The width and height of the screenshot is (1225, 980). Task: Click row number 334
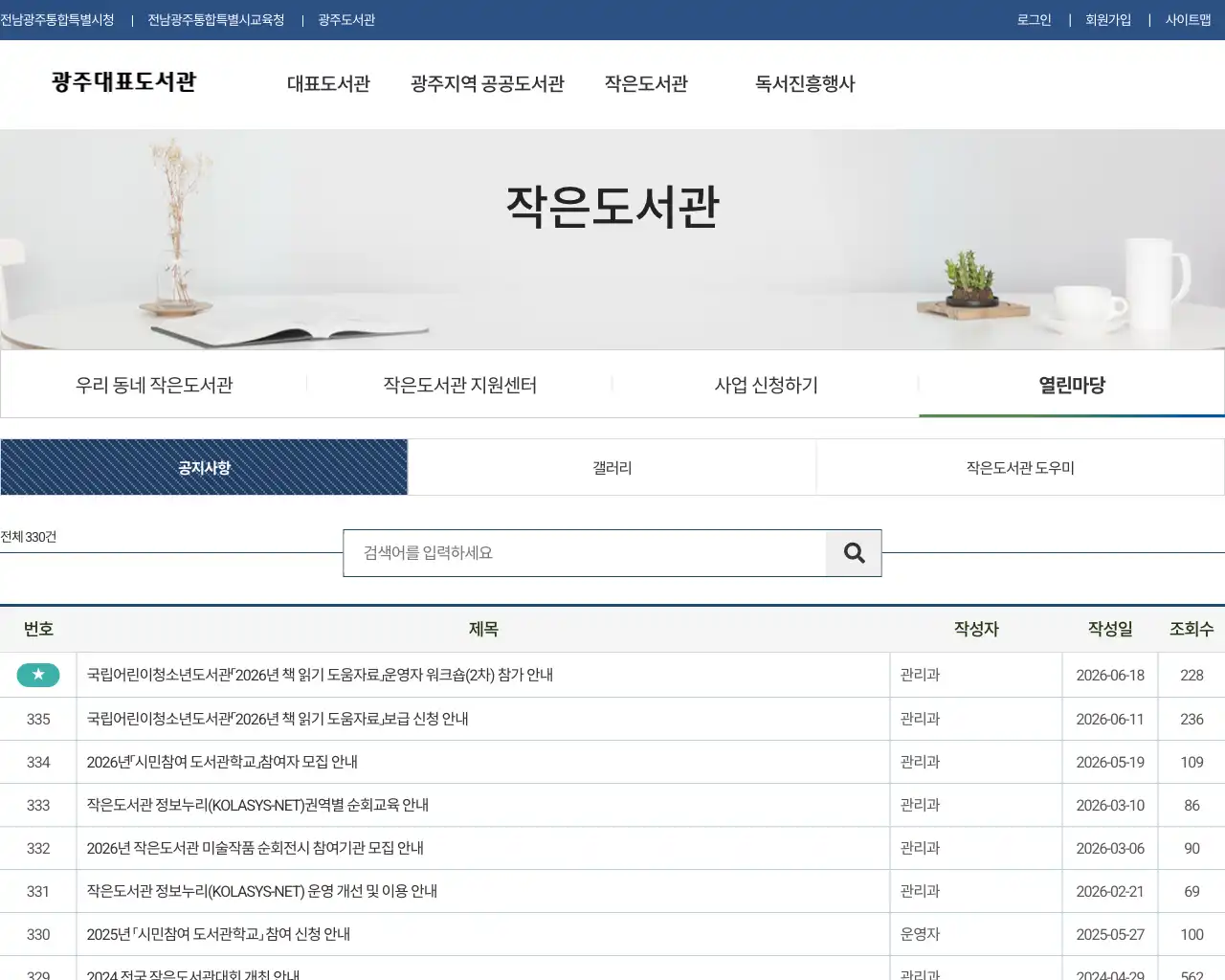pos(38,762)
